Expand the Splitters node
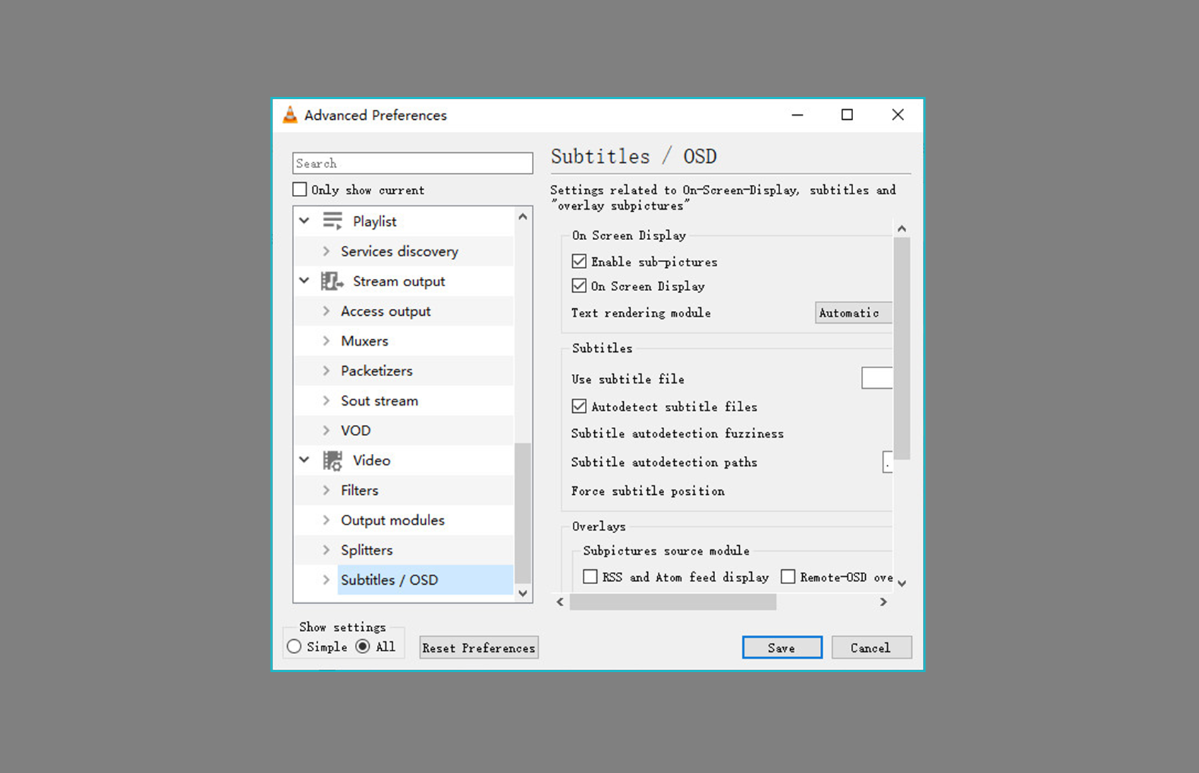 (327, 550)
